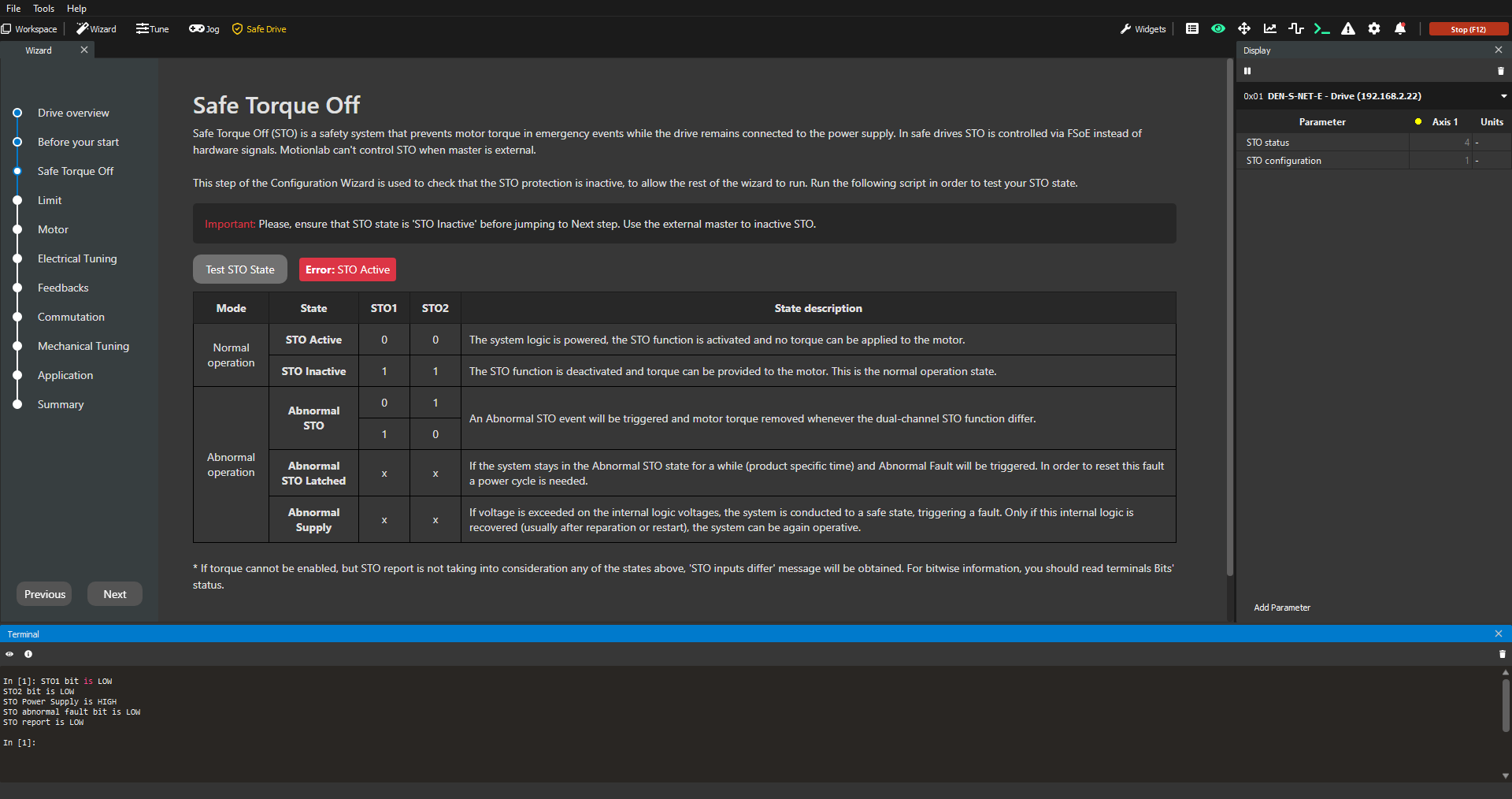Expand the DEN-S-NET-E drive selector dropdown
The image size is (1512, 799).
1503,96
